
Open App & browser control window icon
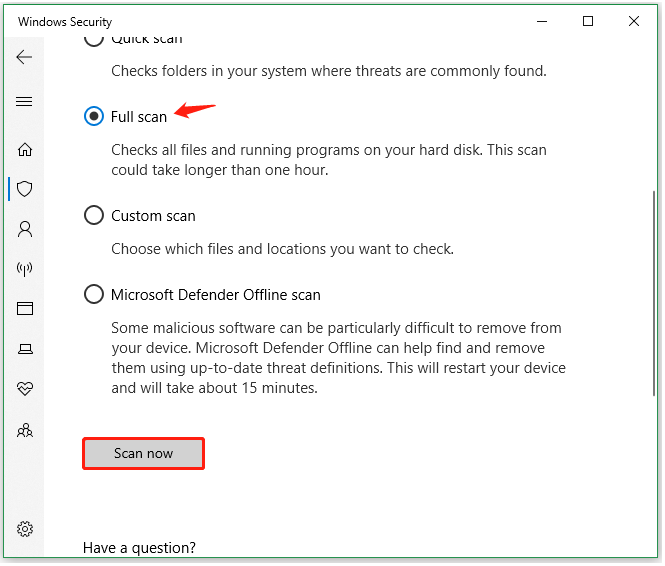click(25, 309)
